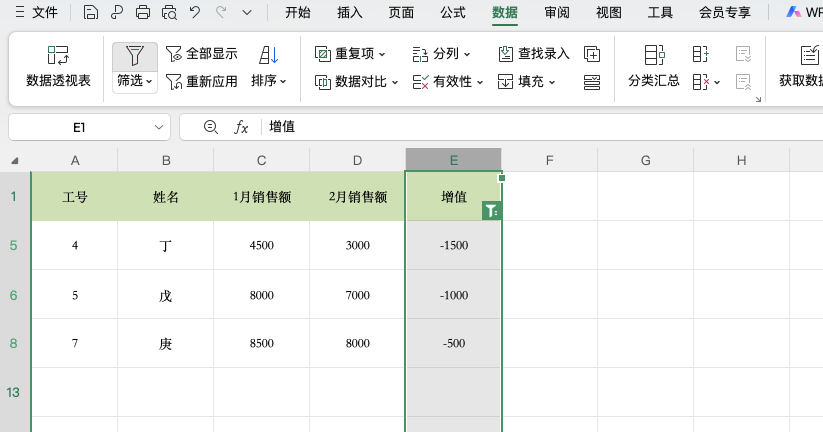The width and height of the screenshot is (823, 432).
Task: Click the sort A-Z icon
Action: (269, 55)
